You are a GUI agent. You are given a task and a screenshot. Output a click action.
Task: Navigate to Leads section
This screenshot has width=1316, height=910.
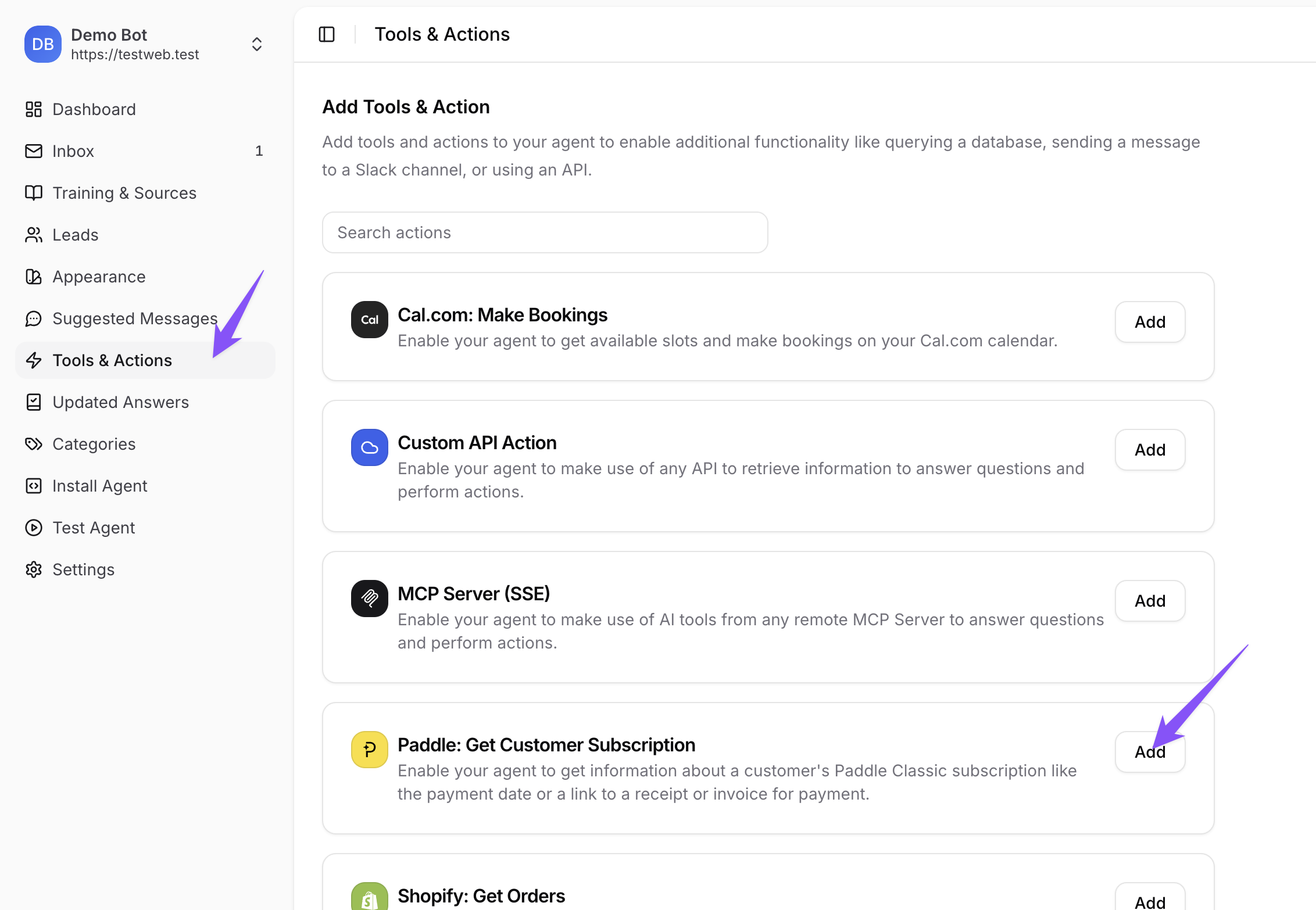[76, 235]
